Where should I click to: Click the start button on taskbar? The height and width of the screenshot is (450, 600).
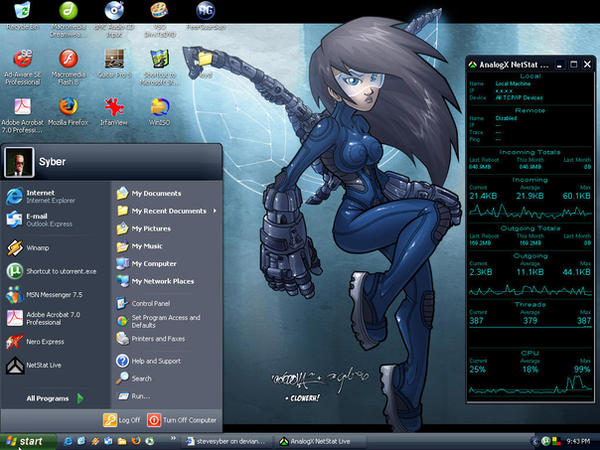click(x=27, y=441)
